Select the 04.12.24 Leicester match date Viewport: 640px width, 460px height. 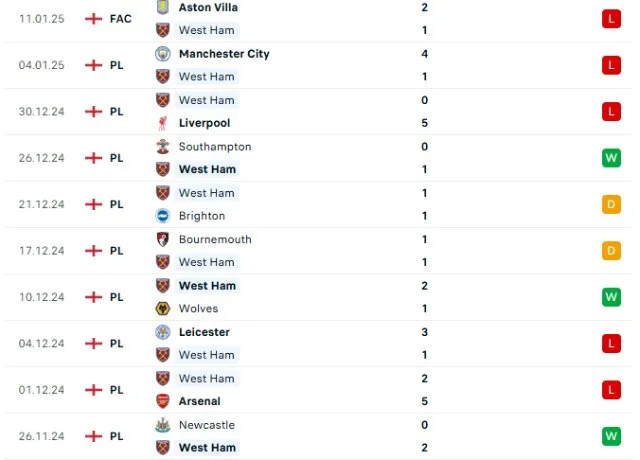(x=42, y=344)
